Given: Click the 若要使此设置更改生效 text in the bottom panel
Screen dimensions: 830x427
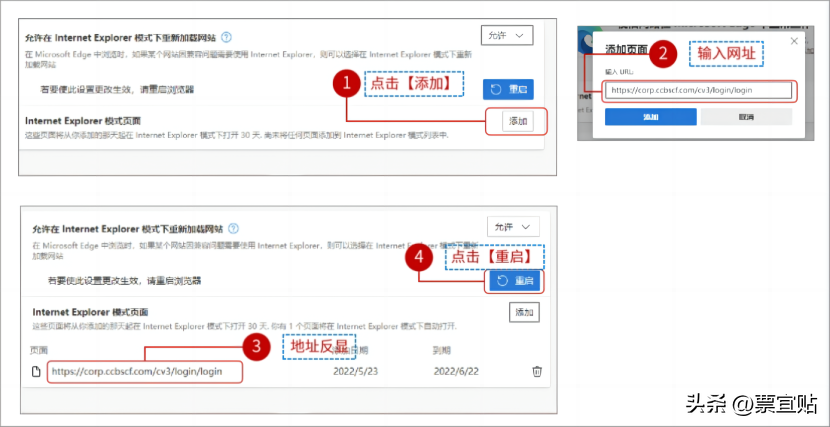Looking at the screenshot, I should point(124,281).
